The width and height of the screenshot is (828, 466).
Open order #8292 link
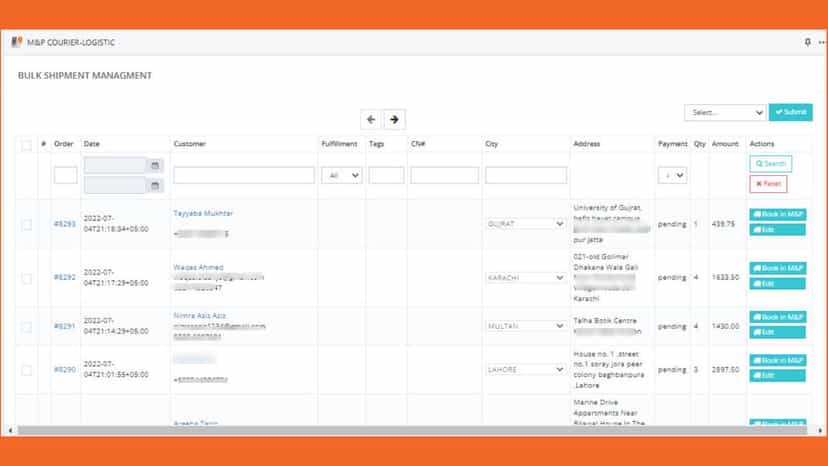tap(65, 277)
